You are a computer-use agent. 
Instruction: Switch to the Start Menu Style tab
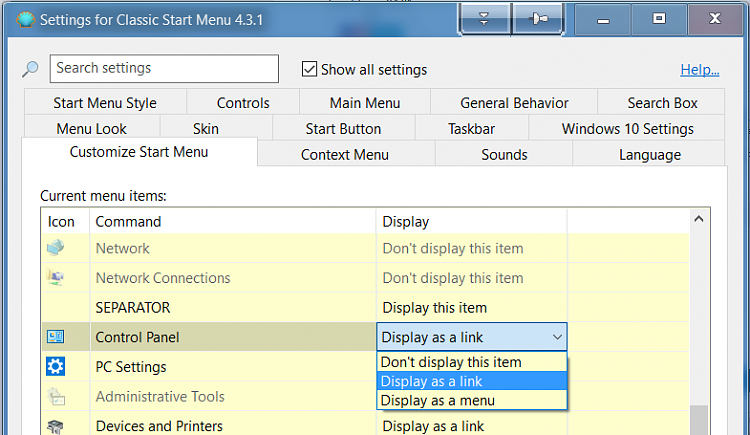click(105, 102)
